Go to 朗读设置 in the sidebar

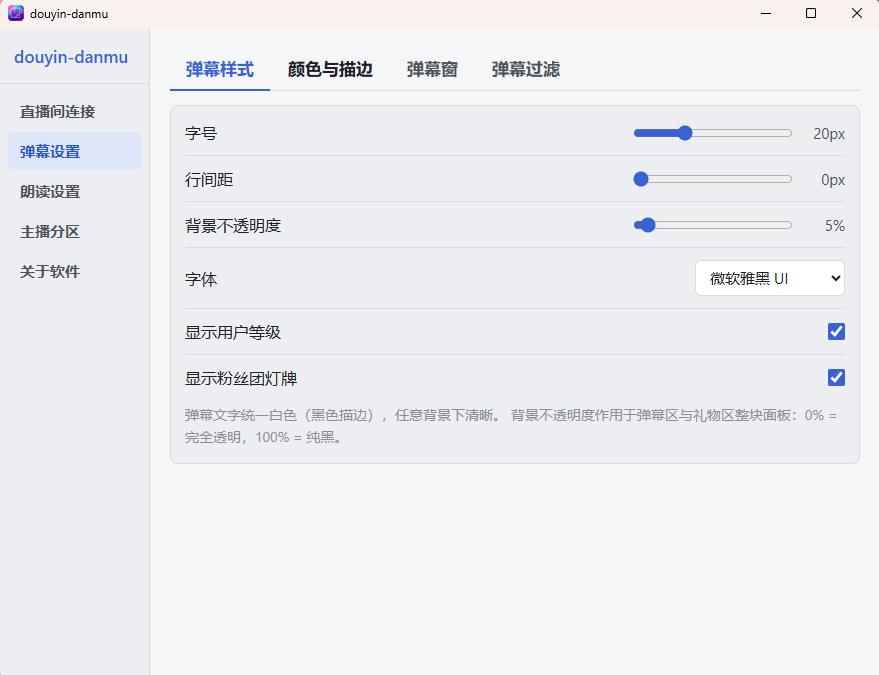pos(75,192)
